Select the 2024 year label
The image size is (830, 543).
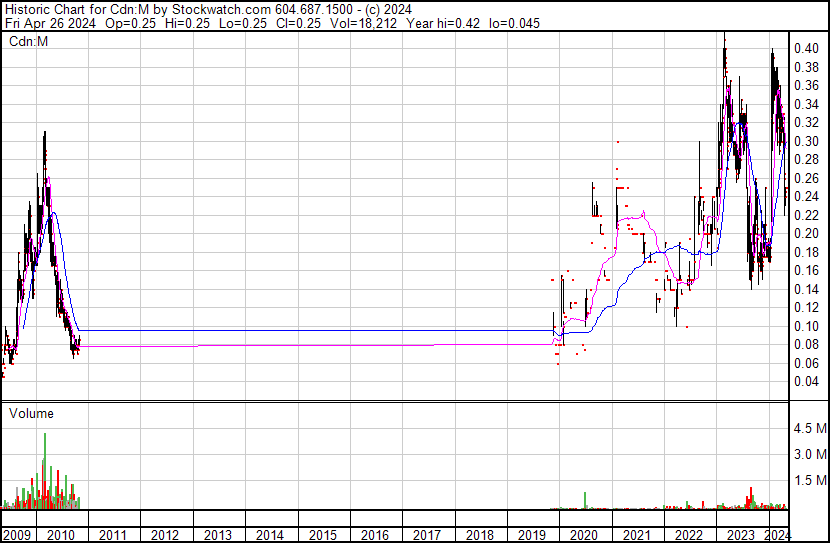point(776,535)
